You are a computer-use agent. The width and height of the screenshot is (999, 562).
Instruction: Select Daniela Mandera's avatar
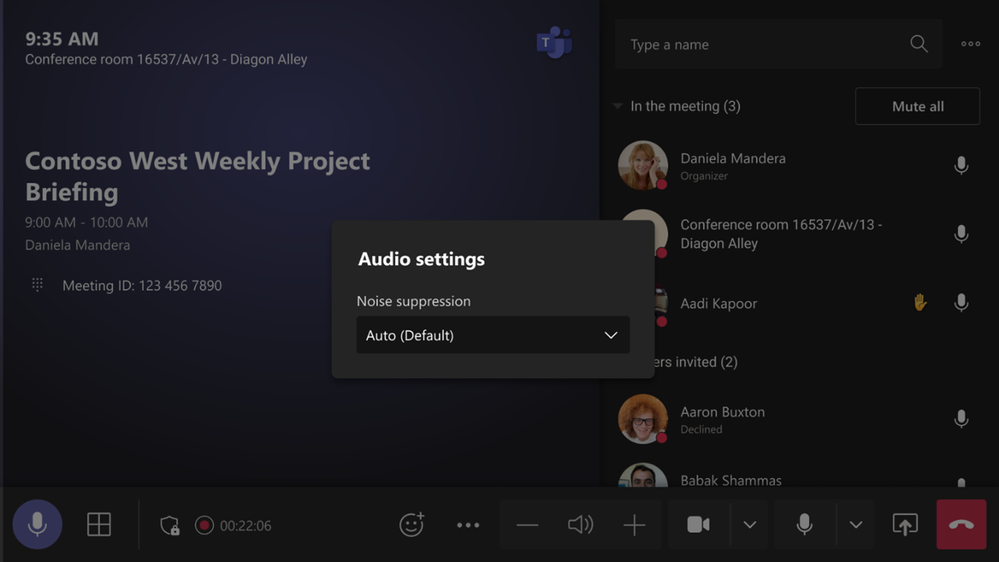click(643, 165)
